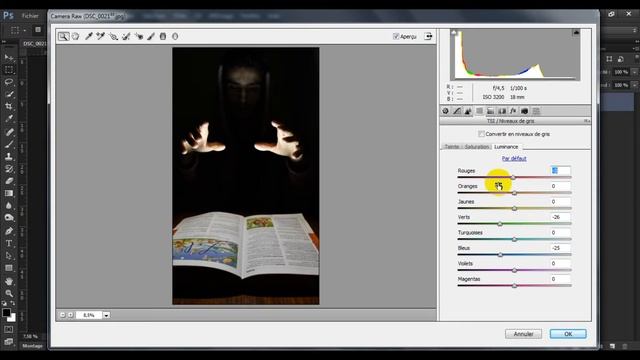The image size is (640, 360).
Task: Switch to the Teinte tab
Action: (x=452, y=147)
